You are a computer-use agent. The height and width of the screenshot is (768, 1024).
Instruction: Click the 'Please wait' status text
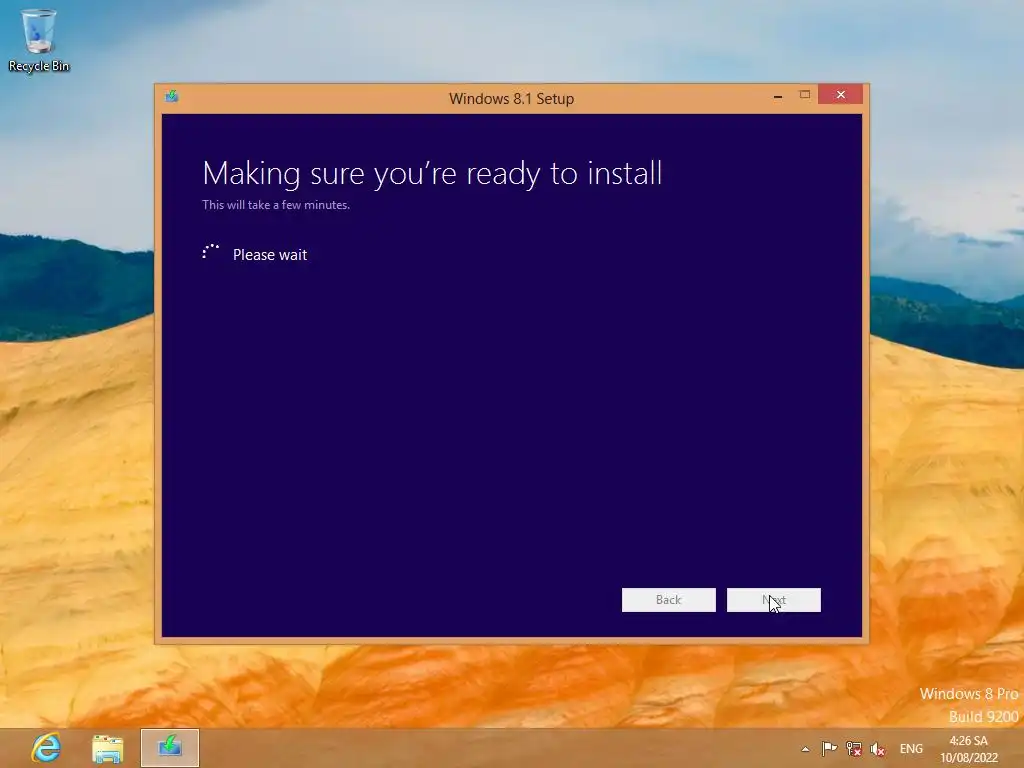coord(270,255)
